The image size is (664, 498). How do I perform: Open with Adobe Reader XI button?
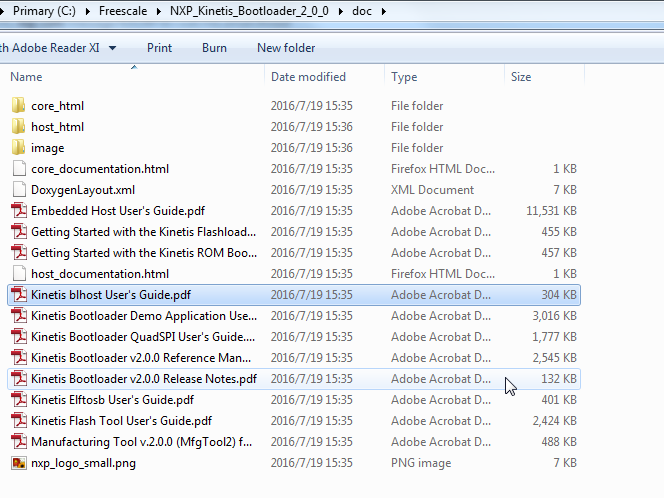[50, 48]
